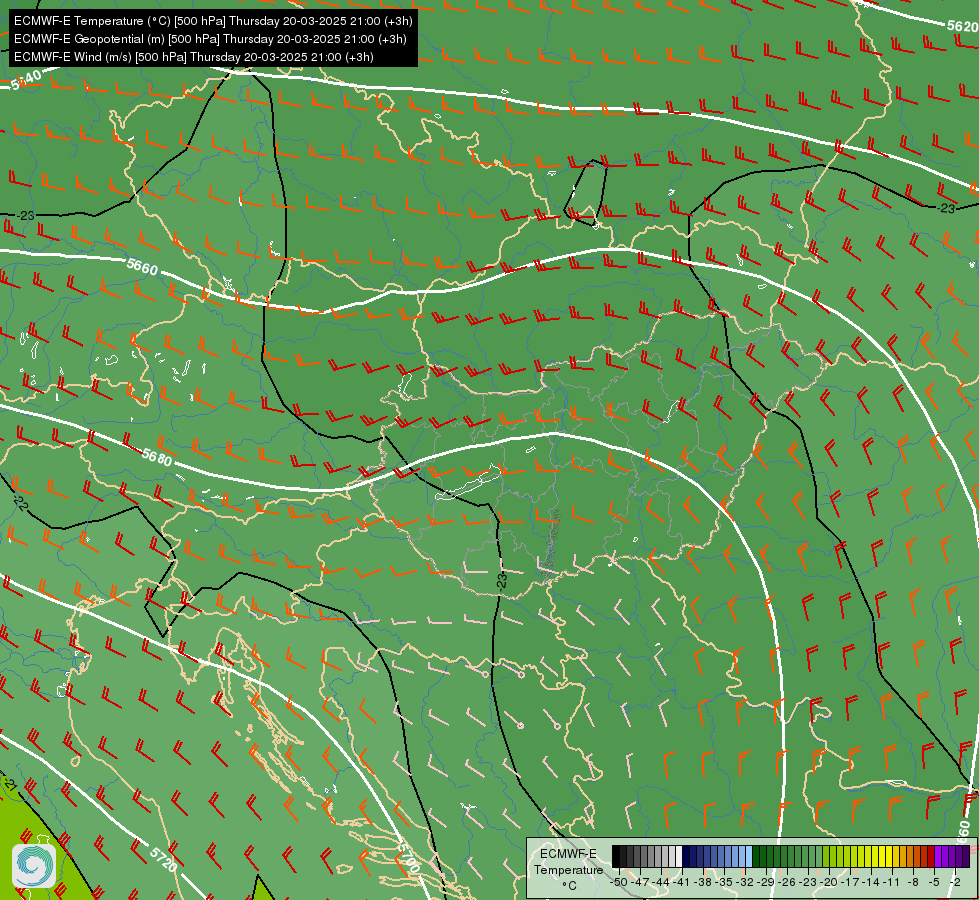
Task: Click the black leftmost swatch of the color scale
Action: coord(616,856)
